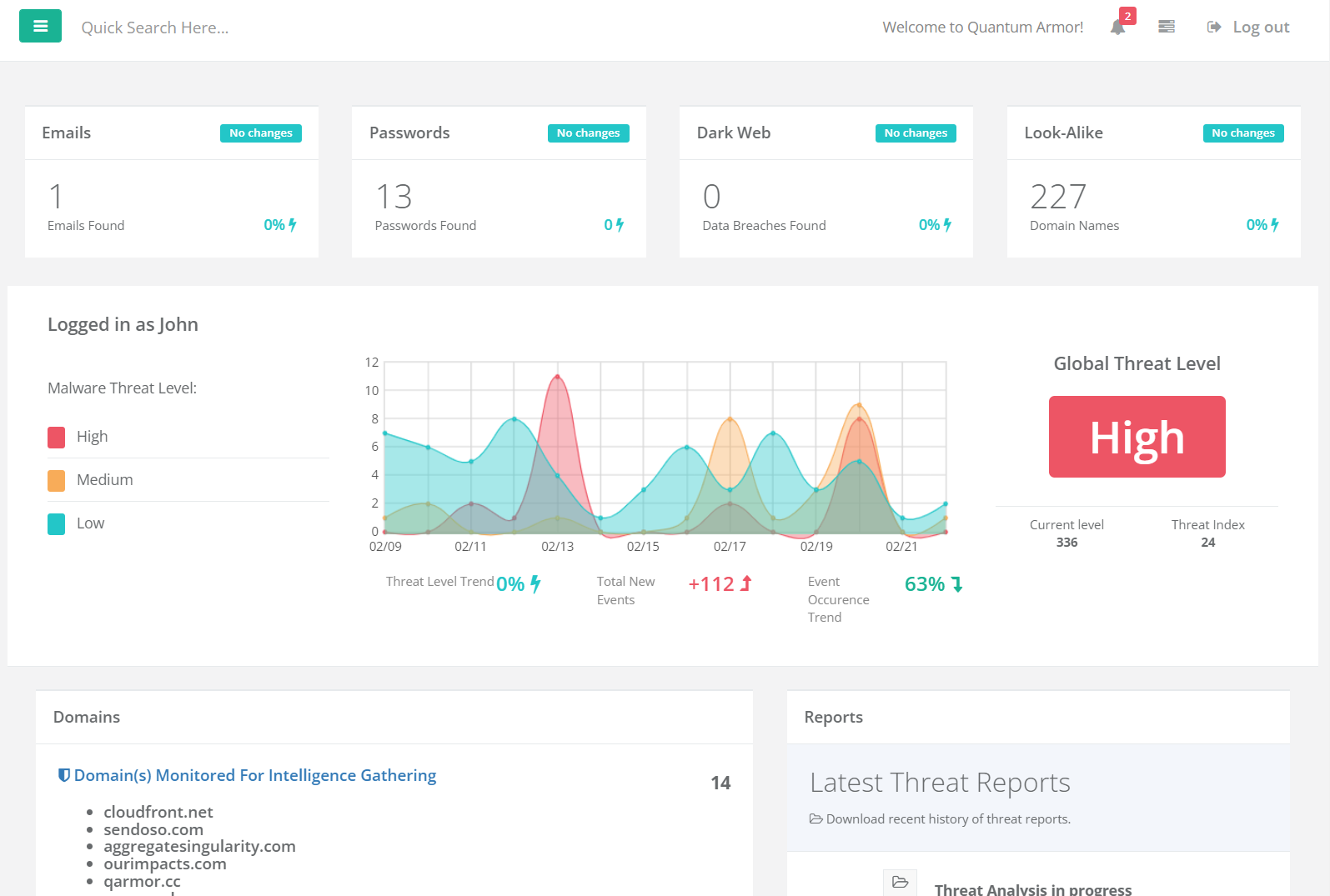This screenshot has width=1330, height=896.
Task: Click the No changes badge on Emails
Action: click(x=260, y=133)
